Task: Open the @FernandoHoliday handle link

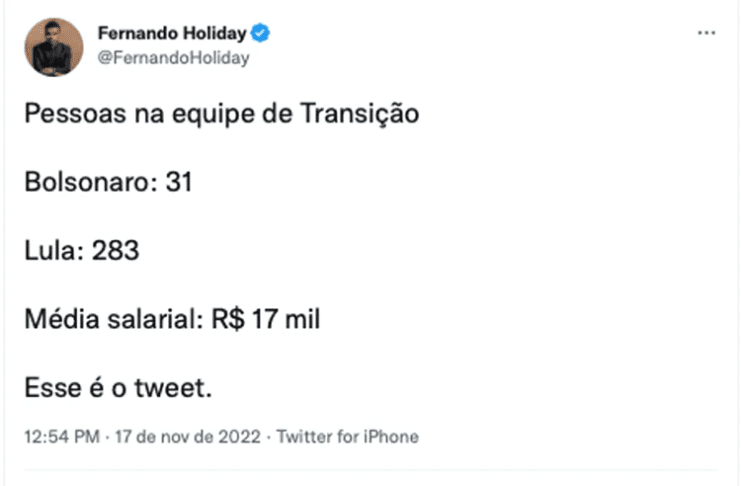Action: (x=173, y=58)
